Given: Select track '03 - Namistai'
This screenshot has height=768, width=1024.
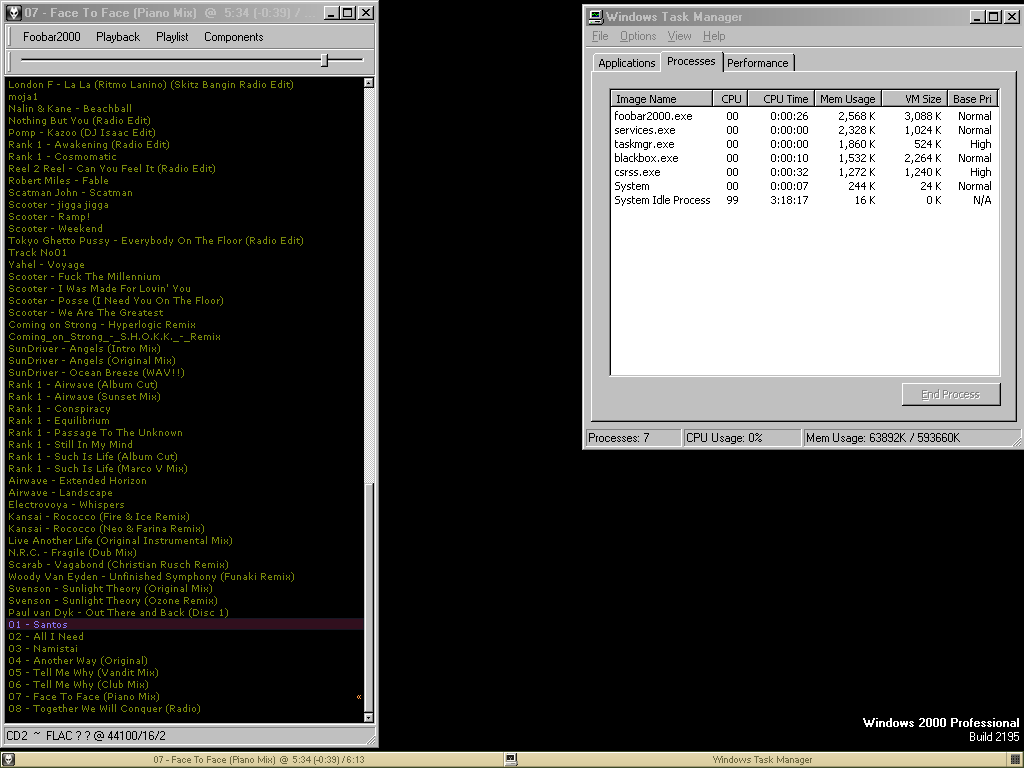Looking at the screenshot, I should point(185,649).
